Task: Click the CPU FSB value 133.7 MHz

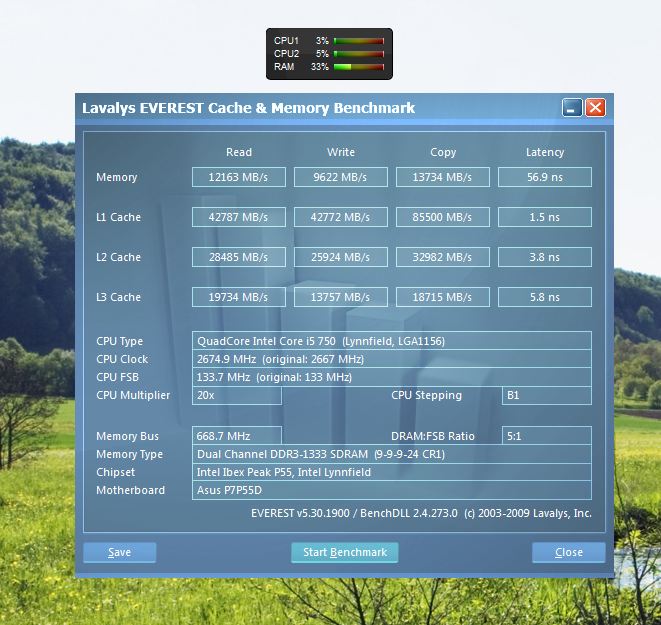Action: click(x=392, y=377)
